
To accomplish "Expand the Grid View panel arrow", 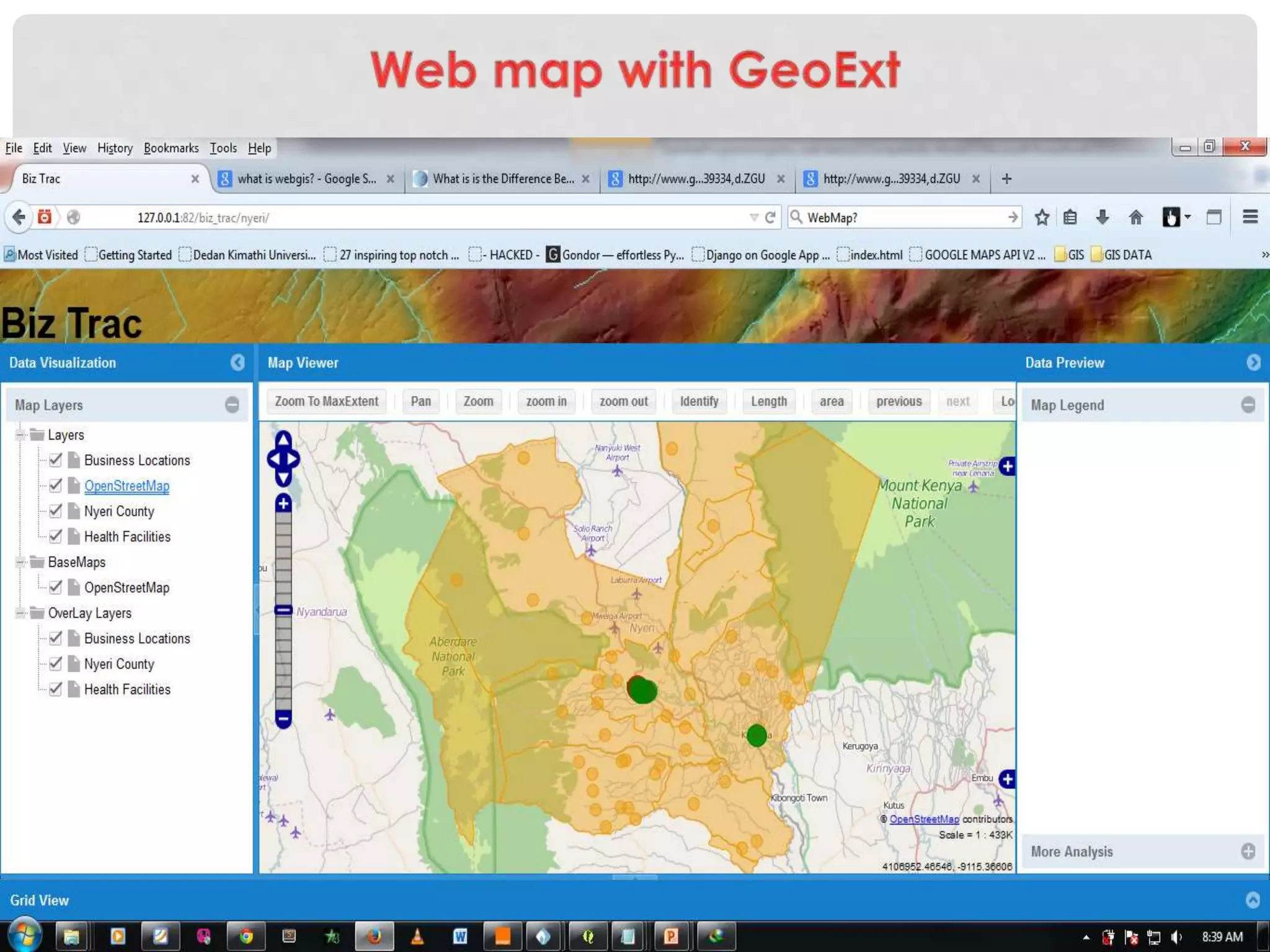I will [x=1253, y=900].
